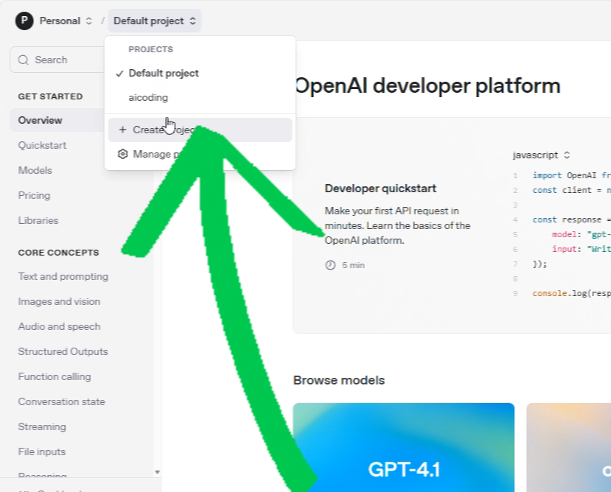Click the sidebar scroll down arrow

pyautogui.click(x=157, y=472)
